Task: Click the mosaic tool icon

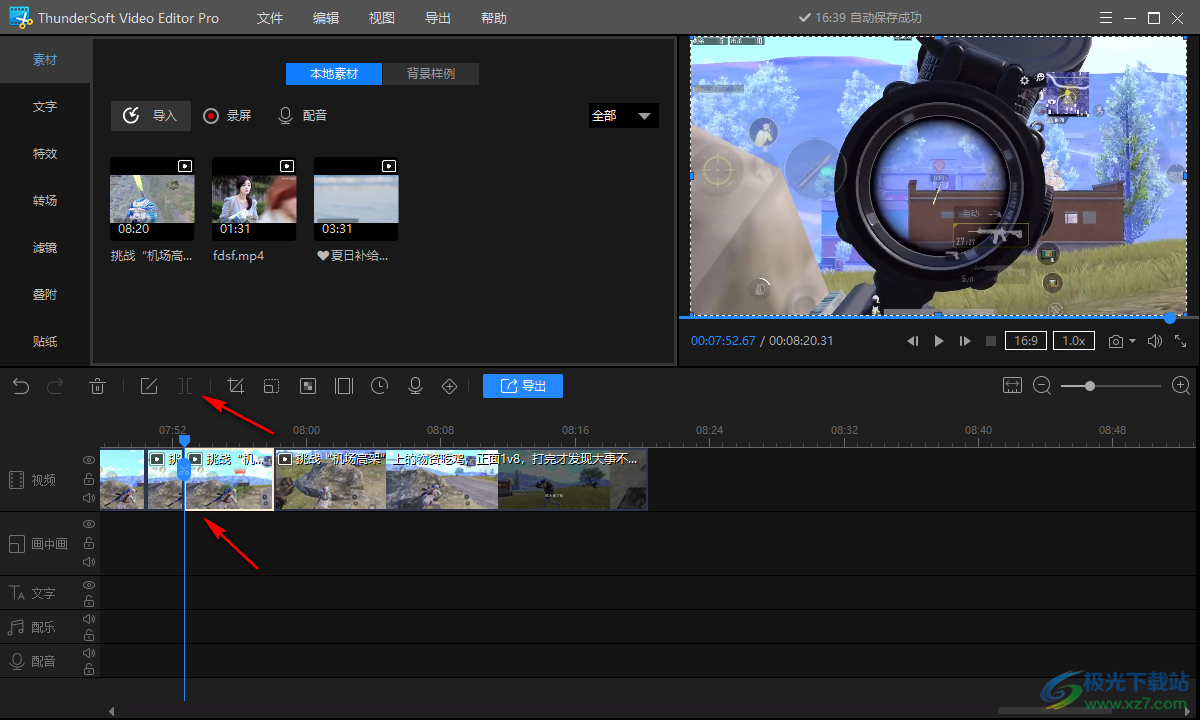Action: (x=308, y=386)
